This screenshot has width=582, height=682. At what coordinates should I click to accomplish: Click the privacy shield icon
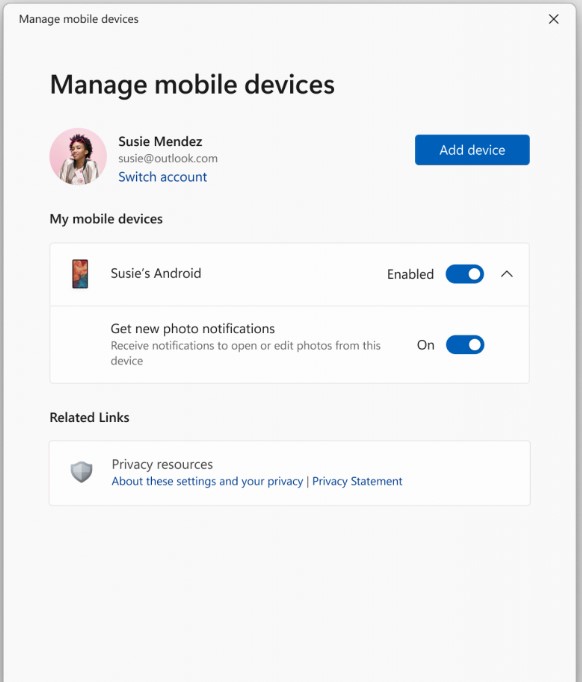pos(81,472)
